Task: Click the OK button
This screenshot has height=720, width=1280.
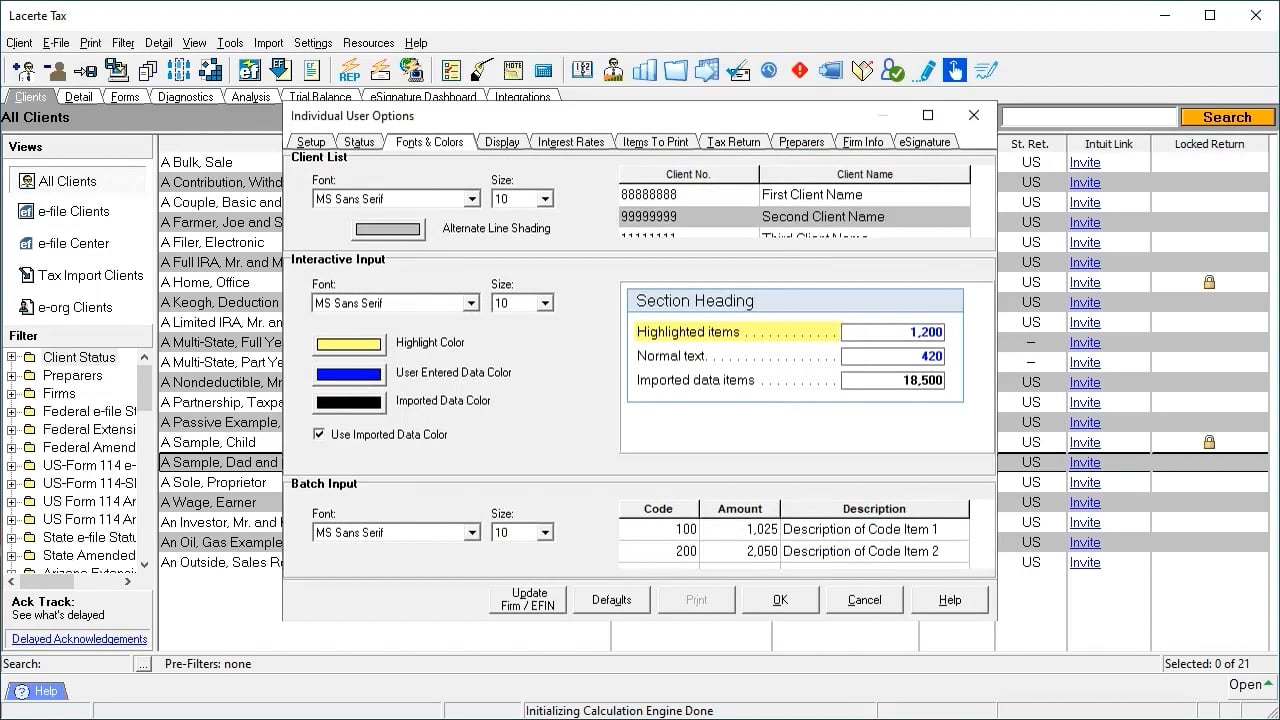Action: pyautogui.click(x=780, y=600)
